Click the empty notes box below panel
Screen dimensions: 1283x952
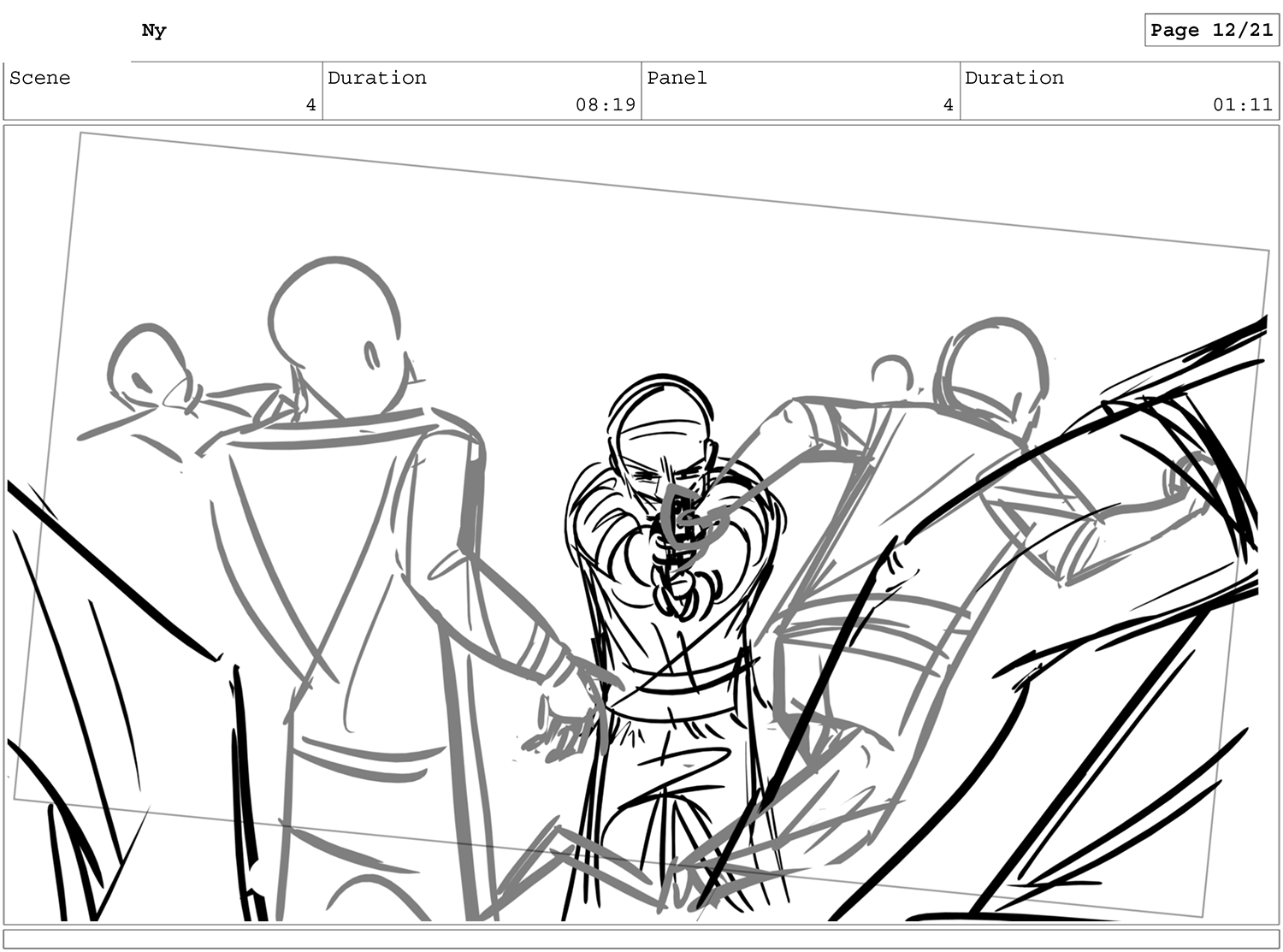pos(641,938)
